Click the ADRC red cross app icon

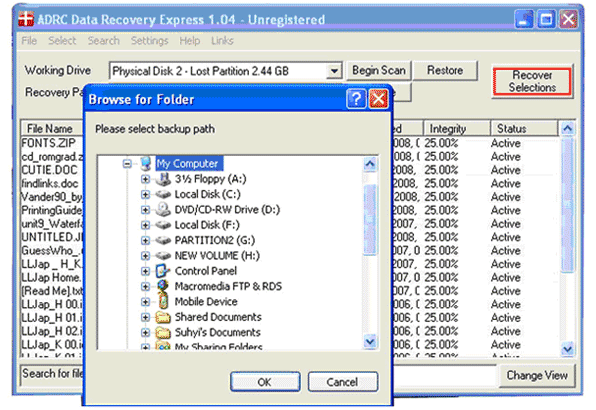pos(26,18)
